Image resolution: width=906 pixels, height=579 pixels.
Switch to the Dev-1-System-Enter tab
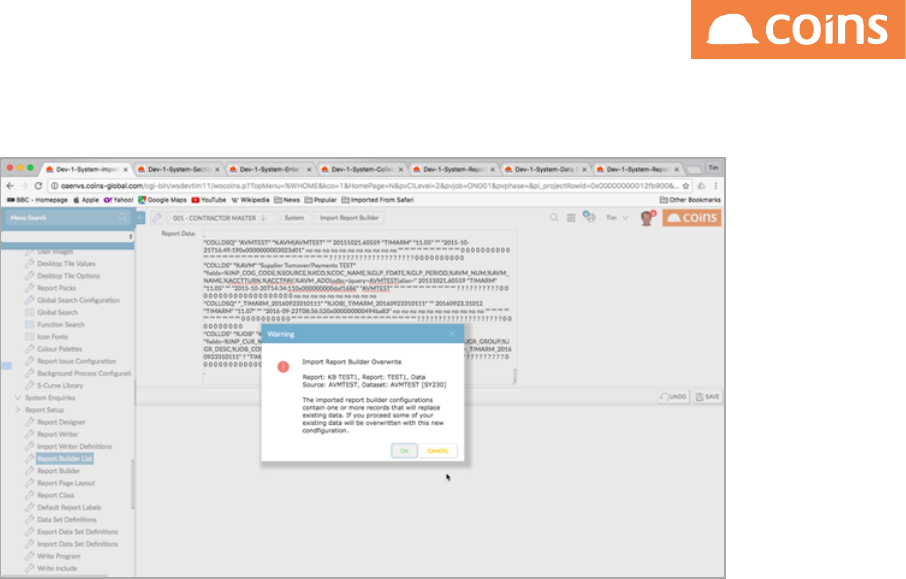tap(270, 169)
